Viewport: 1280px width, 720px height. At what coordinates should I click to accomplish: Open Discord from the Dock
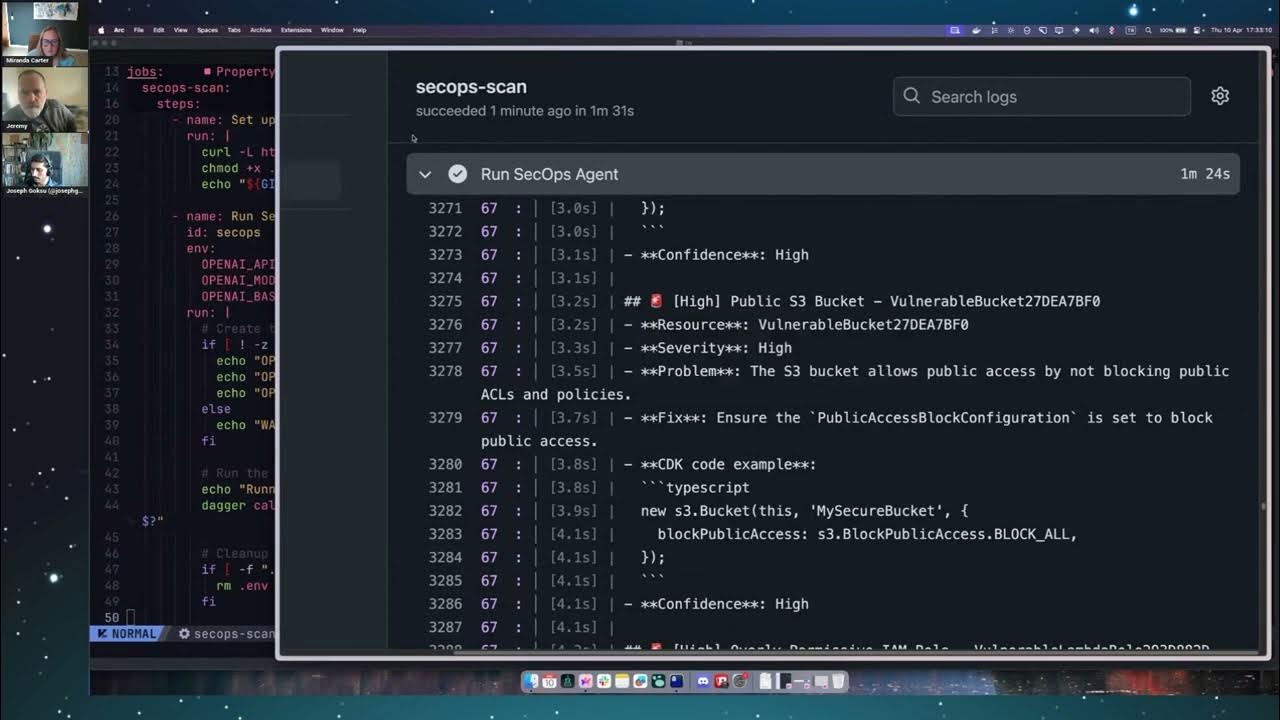(x=702, y=681)
